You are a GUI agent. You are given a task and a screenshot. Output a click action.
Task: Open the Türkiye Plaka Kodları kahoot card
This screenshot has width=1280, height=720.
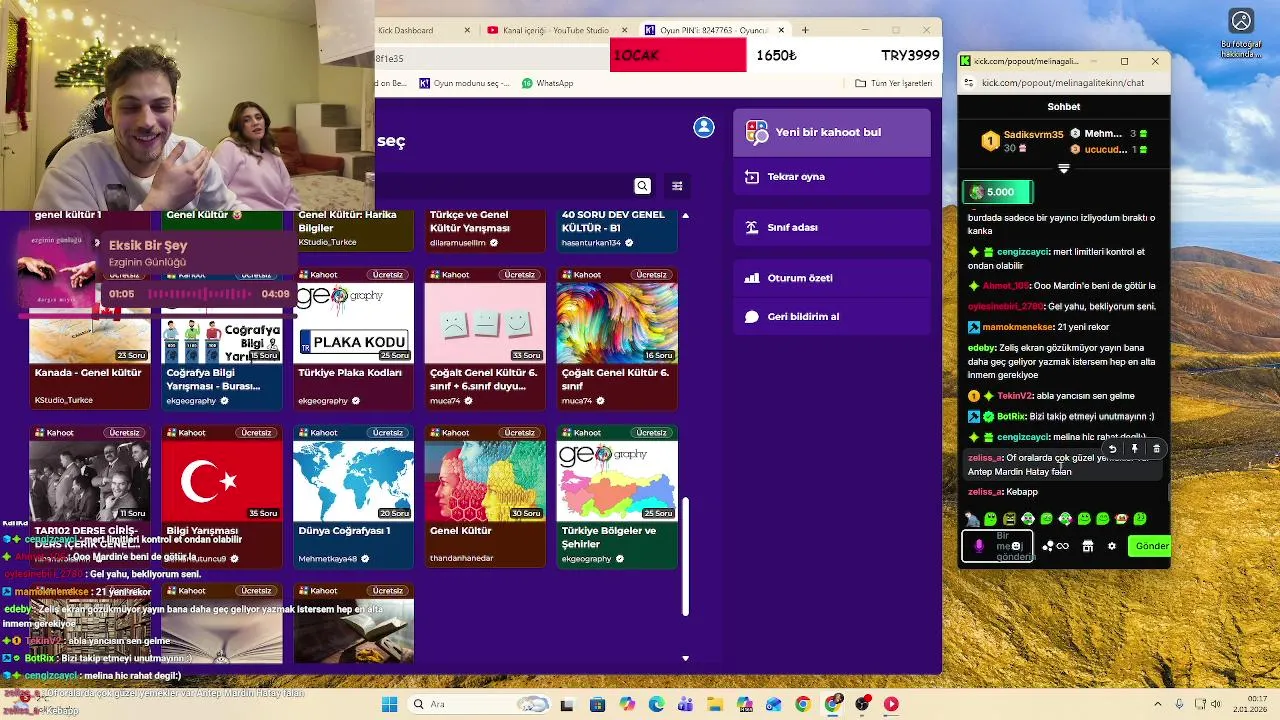(x=353, y=339)
